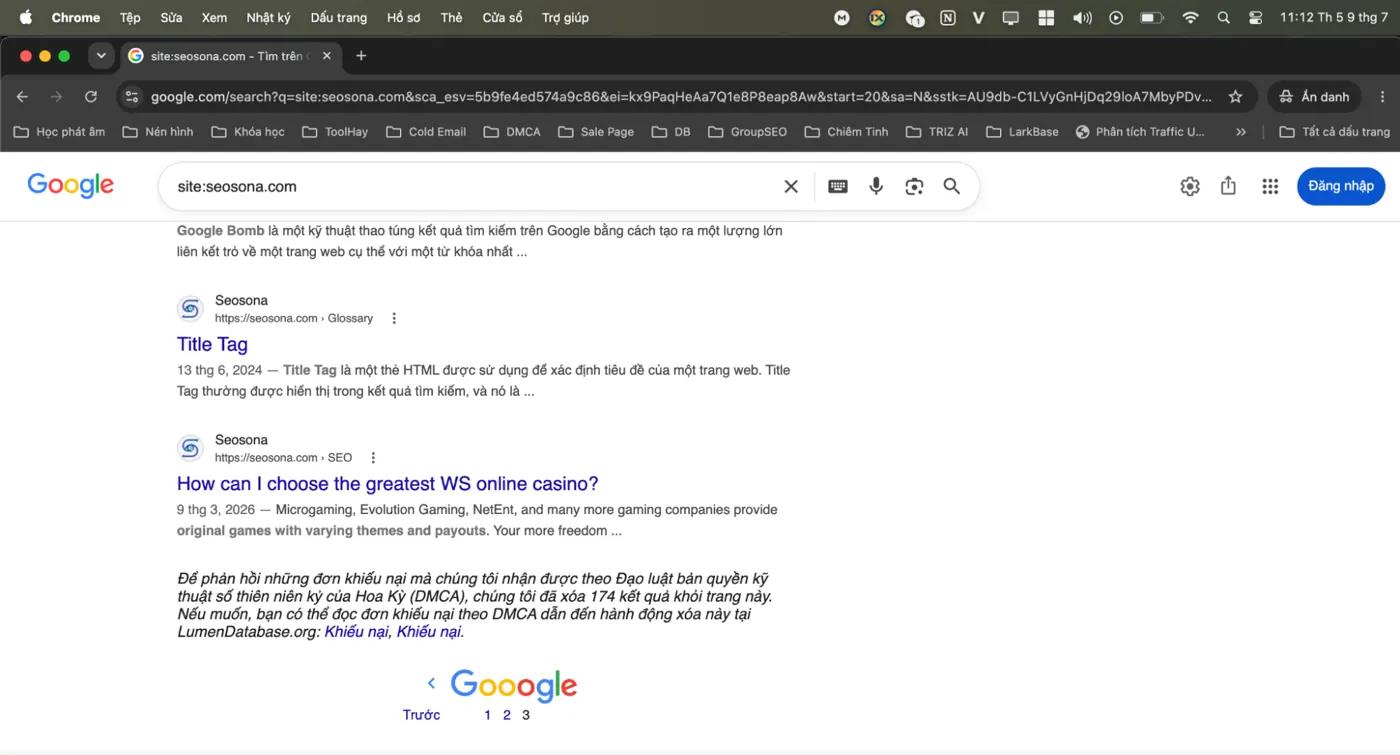Open the Cửa sổ menu

click(x=502, y=17)
